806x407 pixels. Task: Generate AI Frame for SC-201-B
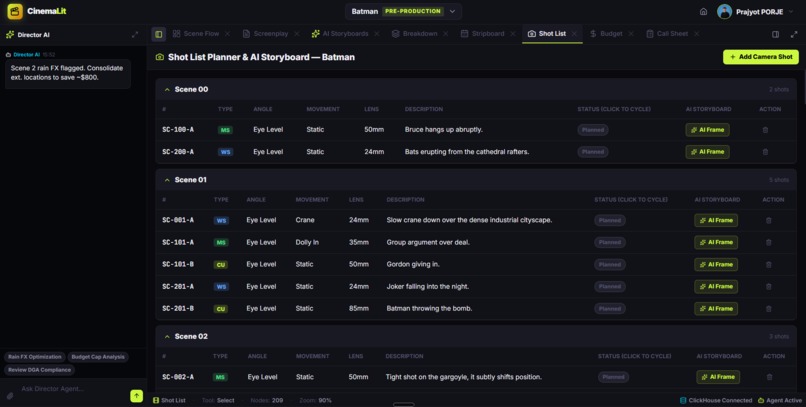716,309
